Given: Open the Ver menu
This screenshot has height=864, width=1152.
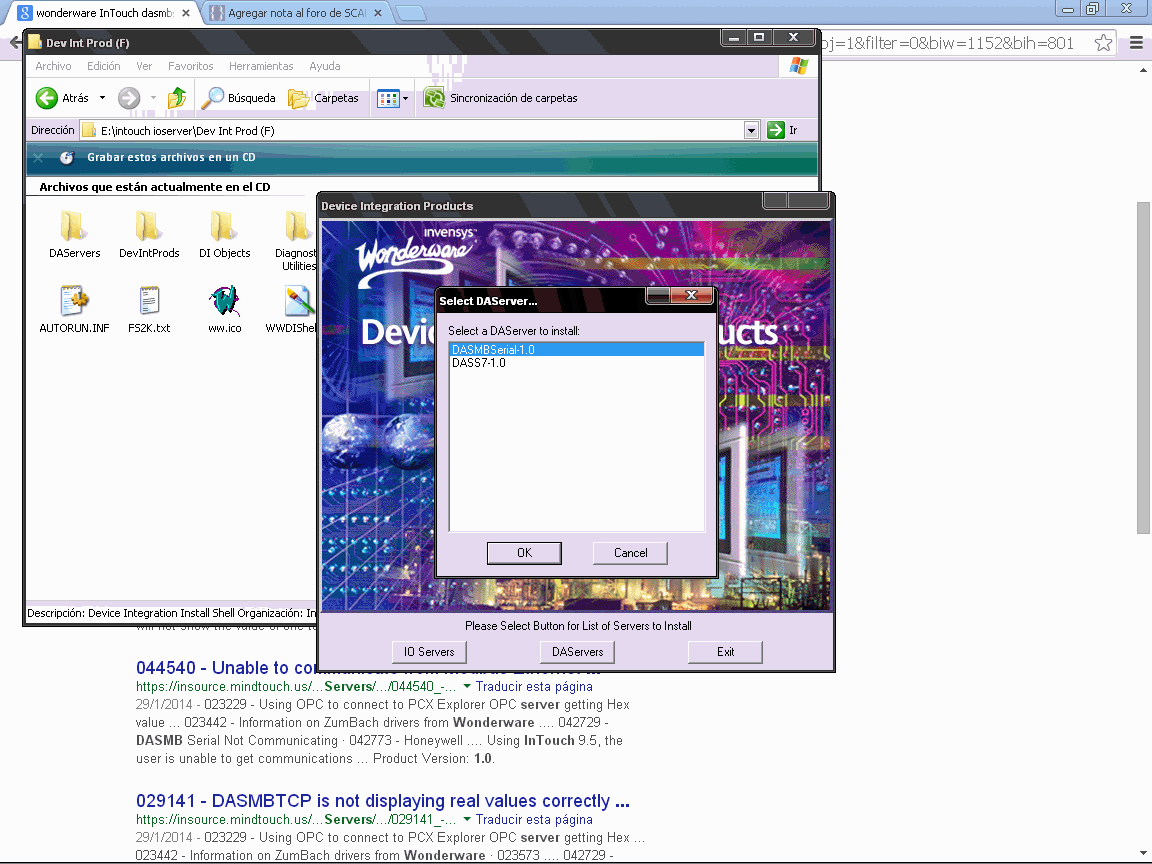Looking at the screenshot, I should click(144, 66).
